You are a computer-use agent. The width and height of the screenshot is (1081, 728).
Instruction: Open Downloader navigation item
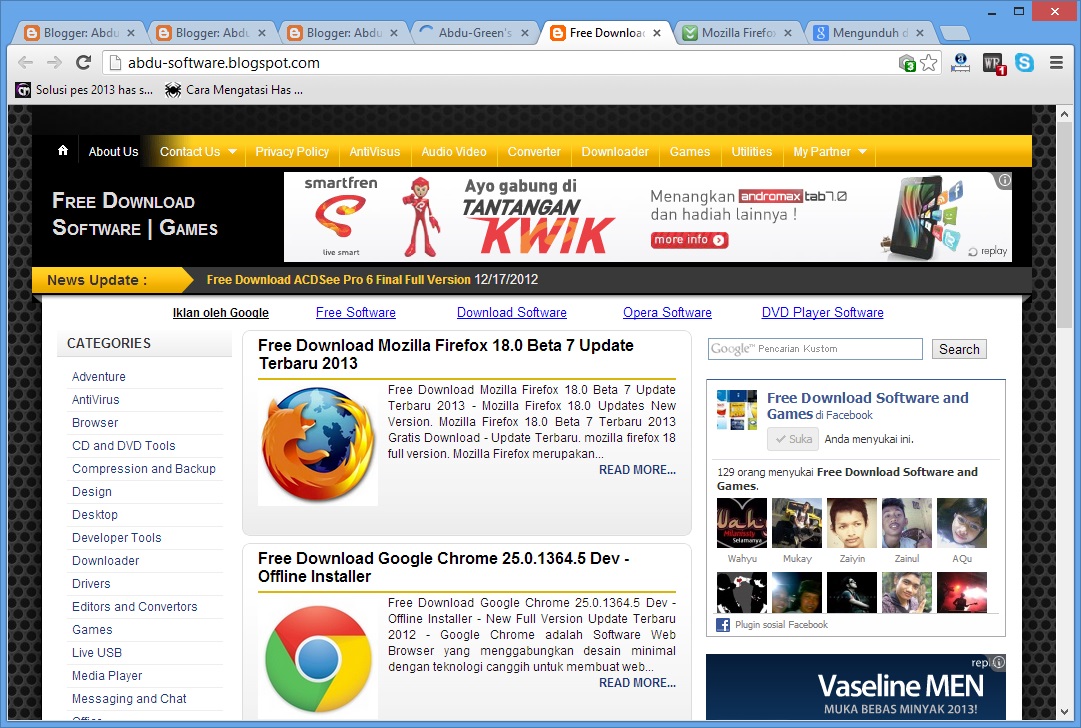[x=615, y=152]
